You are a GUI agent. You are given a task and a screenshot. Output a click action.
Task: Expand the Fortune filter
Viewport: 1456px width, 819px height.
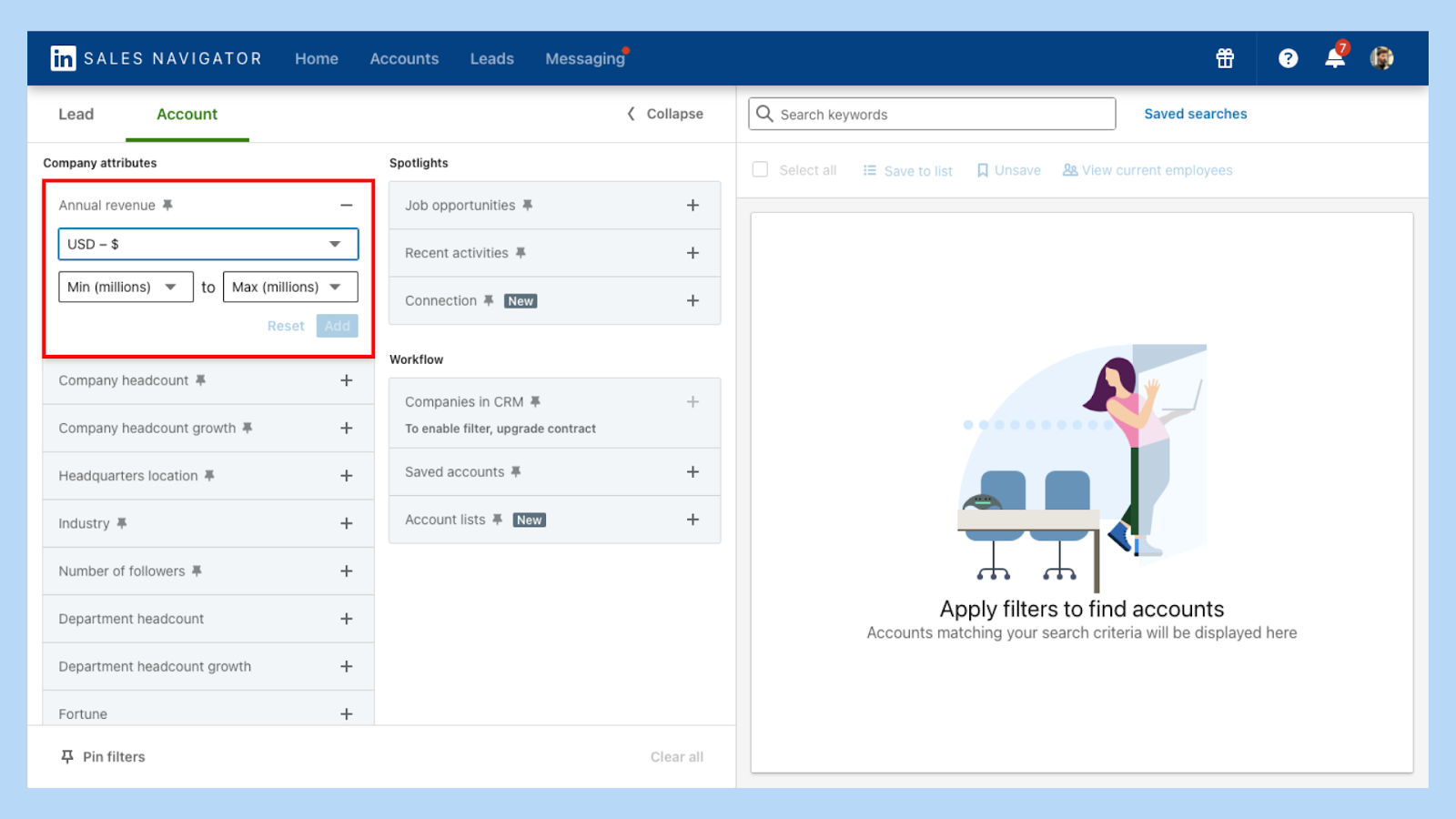click(347, 714)
